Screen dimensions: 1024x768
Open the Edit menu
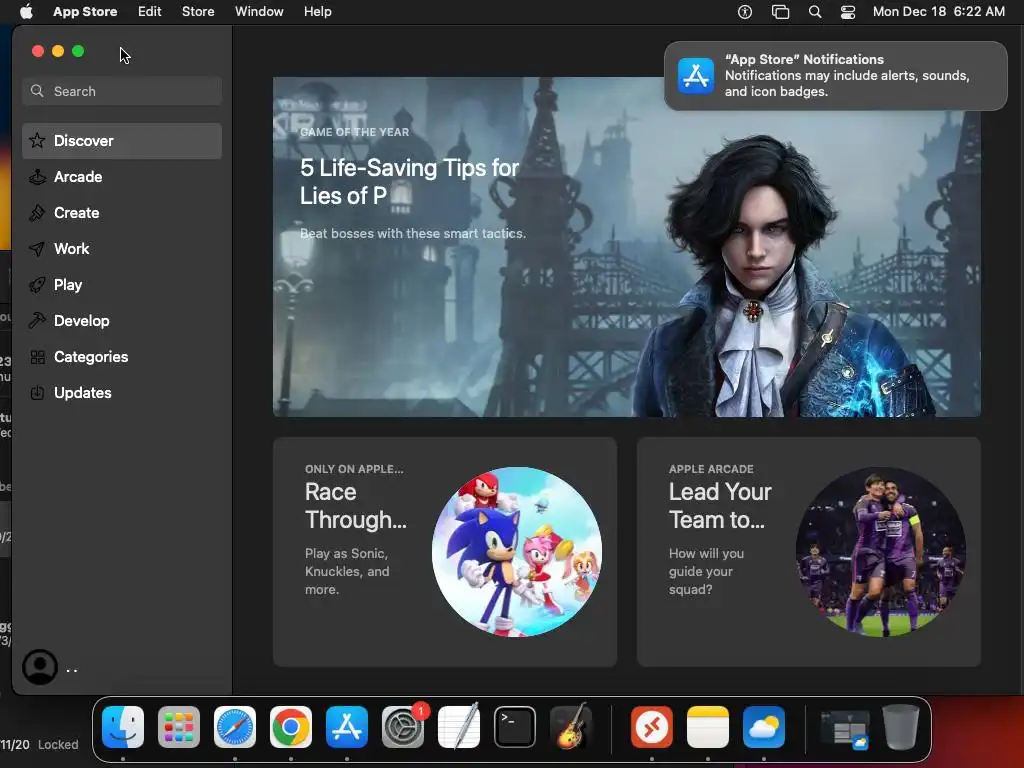pos(150,12)
